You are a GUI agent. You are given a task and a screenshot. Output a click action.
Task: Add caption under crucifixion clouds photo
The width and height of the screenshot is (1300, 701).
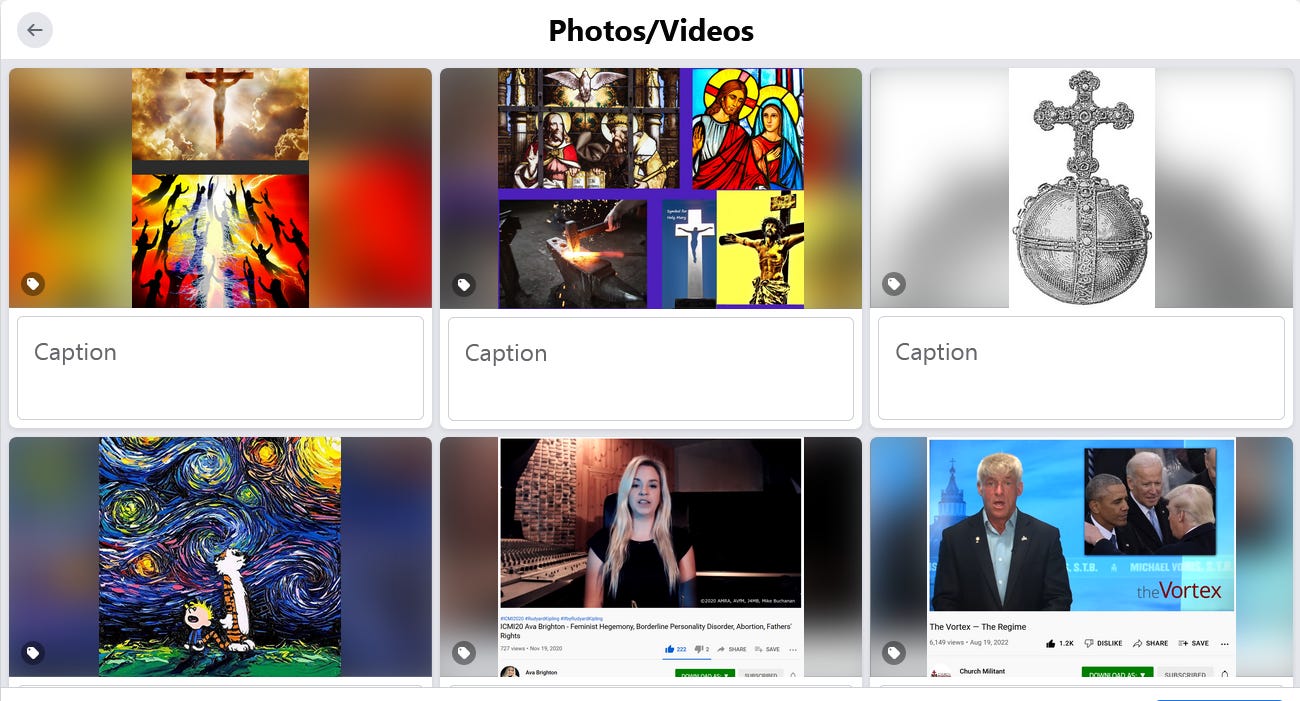click(x=220, y=368)
